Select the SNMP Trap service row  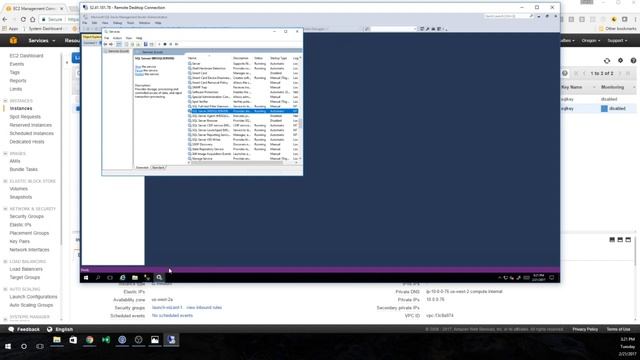pos(243,87)
